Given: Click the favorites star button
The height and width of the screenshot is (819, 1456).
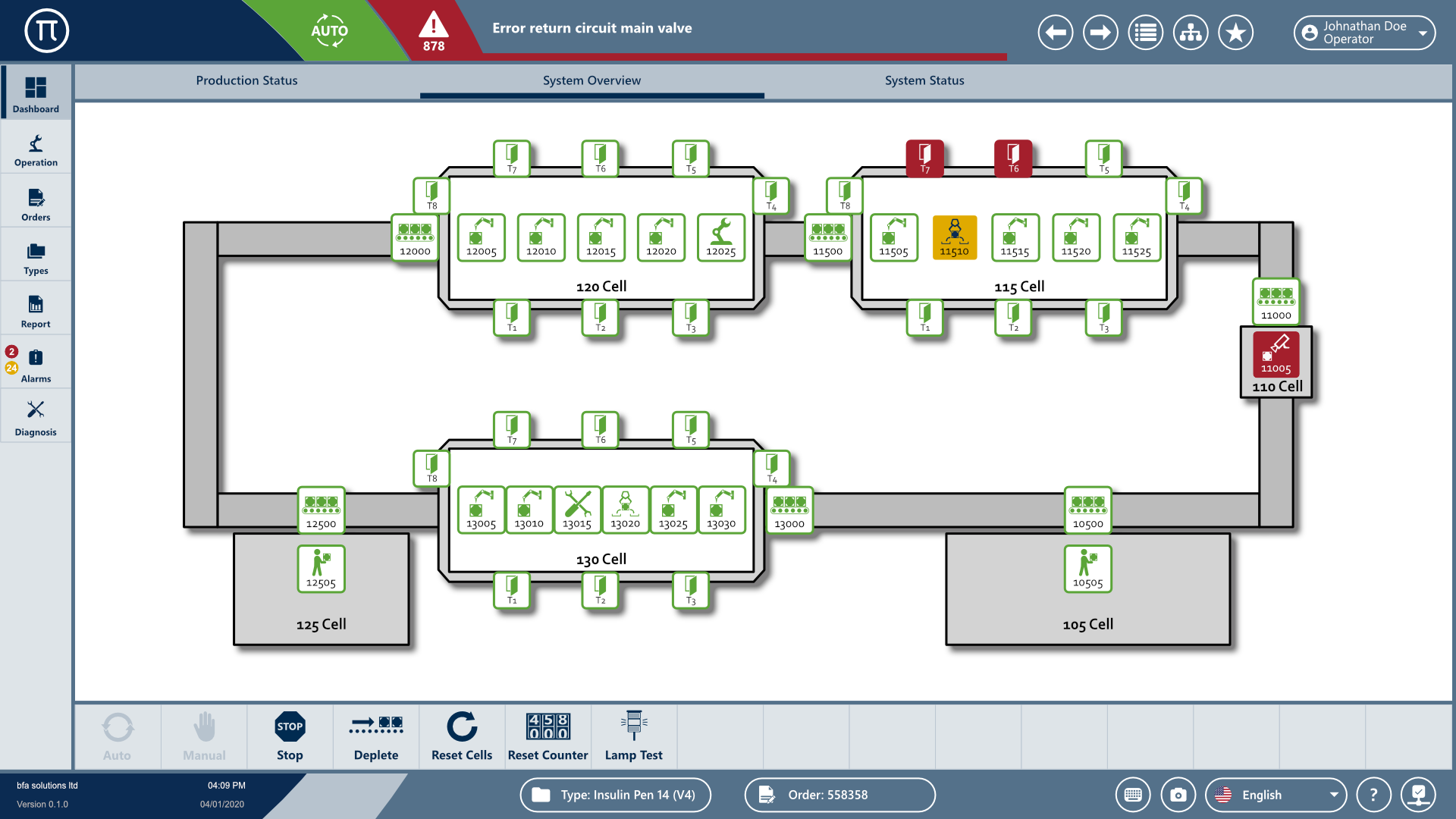Looking at the screenshot, I should pyautogui.click(x=1235, y=33).
